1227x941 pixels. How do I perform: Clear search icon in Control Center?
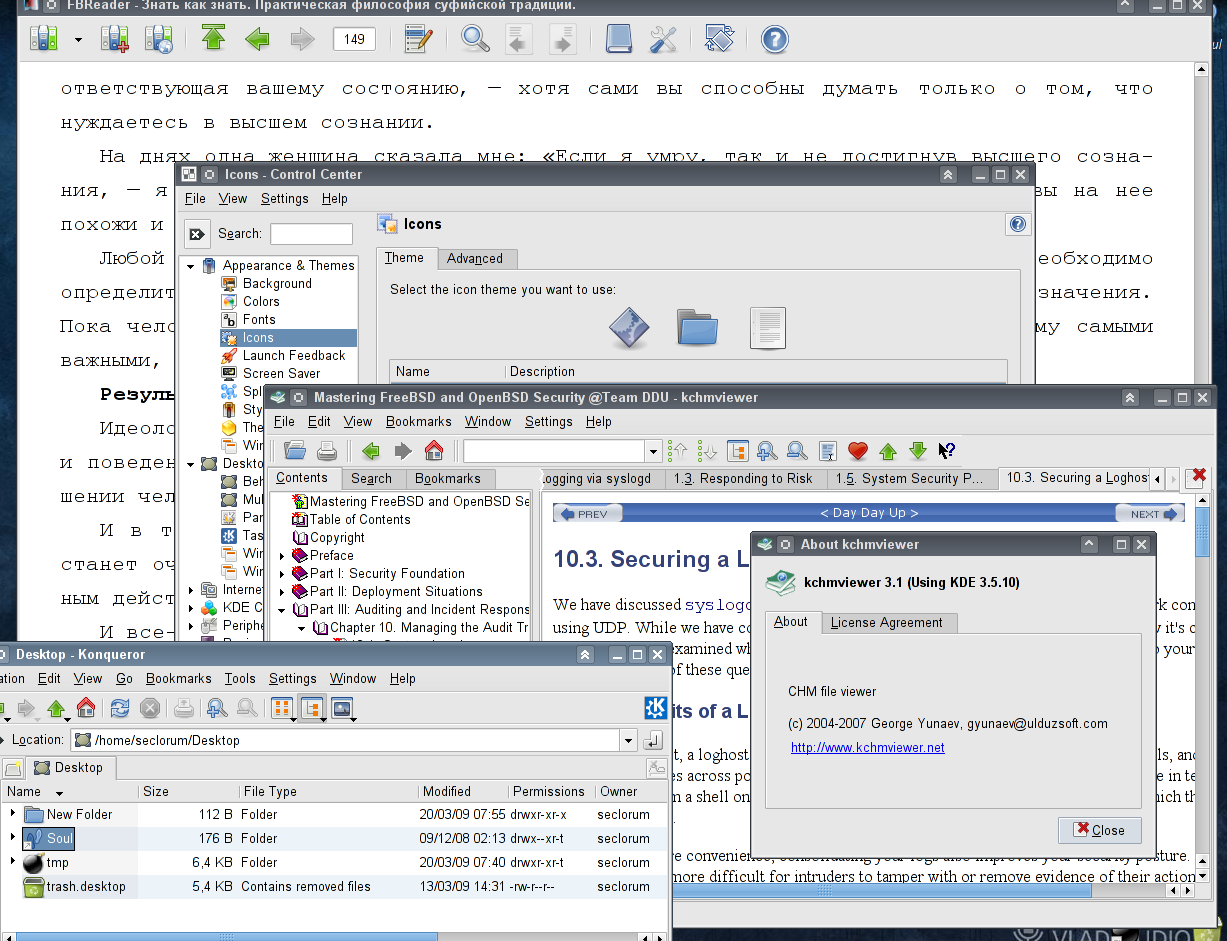point(197,233)
